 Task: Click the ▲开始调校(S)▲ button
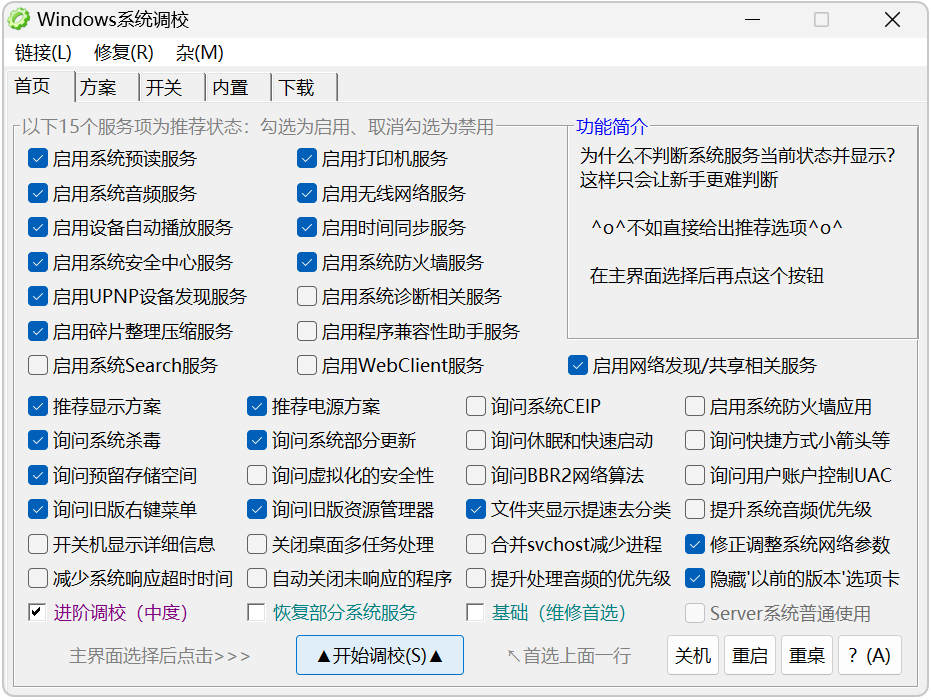(380, 655)
